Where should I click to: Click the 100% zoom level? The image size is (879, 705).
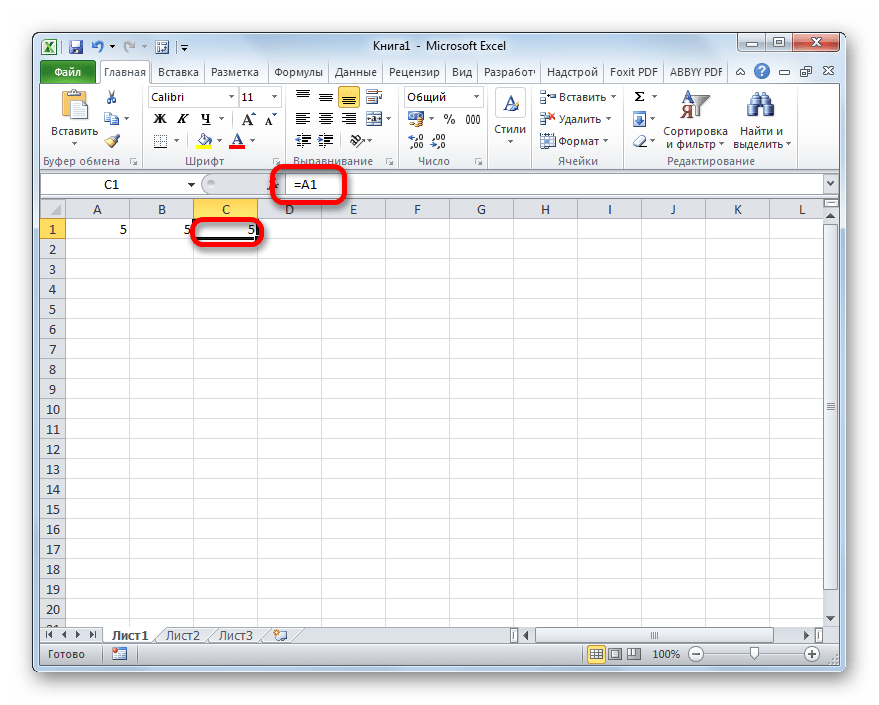pyautogui.click(x=665, y=654)
